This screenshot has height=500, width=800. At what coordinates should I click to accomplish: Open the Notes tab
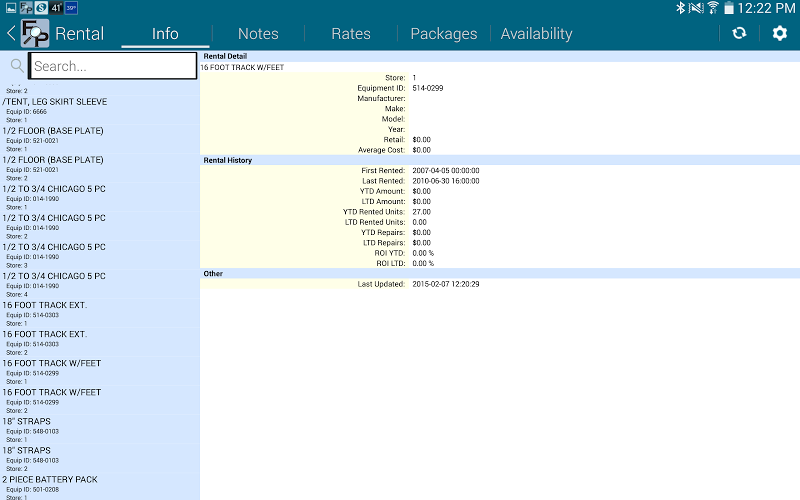click(x=258, y=34)
